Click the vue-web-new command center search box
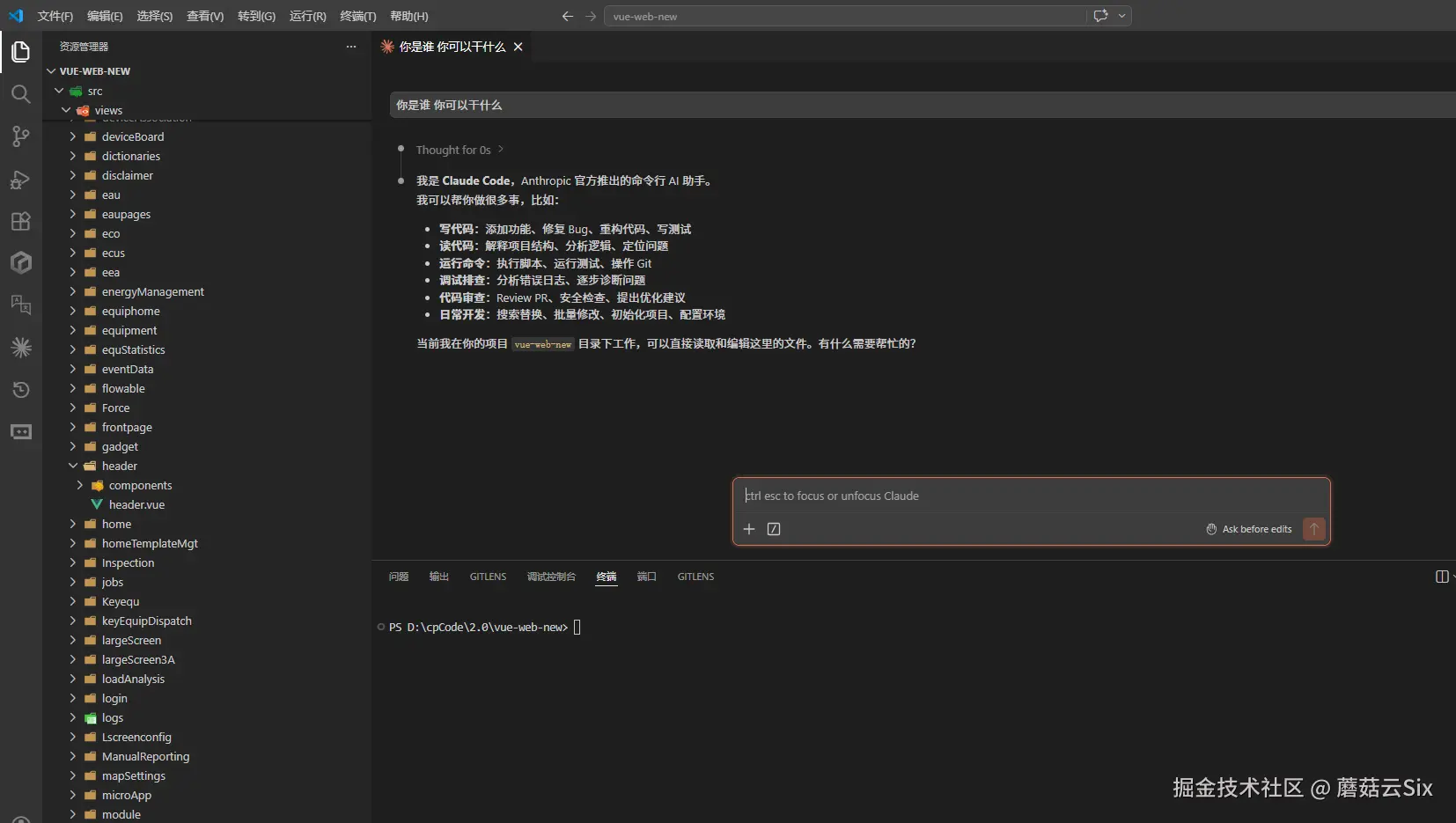This screenshot has height=823, width=1456. point(845,16)
